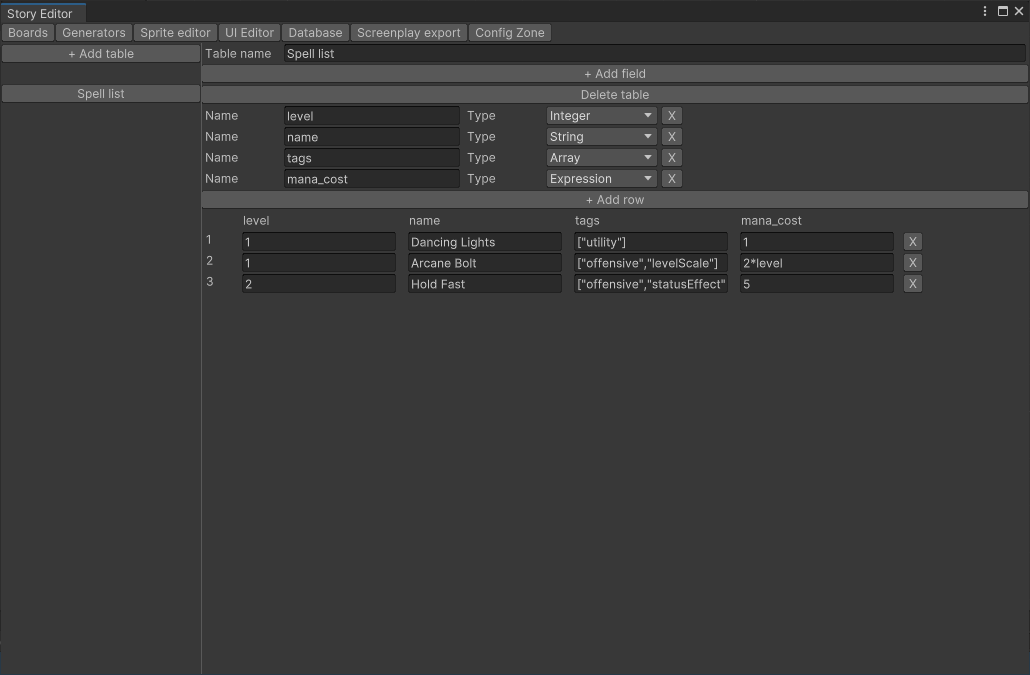Select Spell list in the sidebar
The height and width of the screenshot is (675, 1030).
tap(101, 94)
